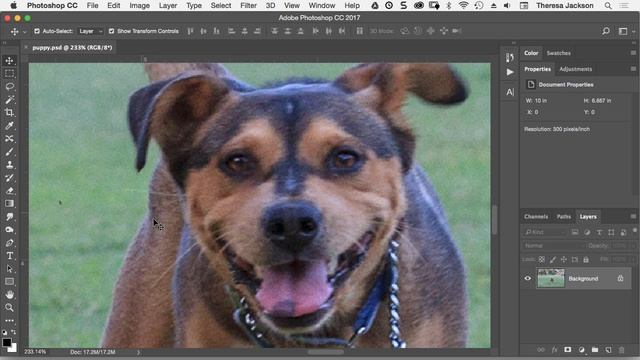Open the Edit Toolbar ellipsis
Image resolution: width=640 pixels, height=360 pixels.
click(x=9, y=321)
